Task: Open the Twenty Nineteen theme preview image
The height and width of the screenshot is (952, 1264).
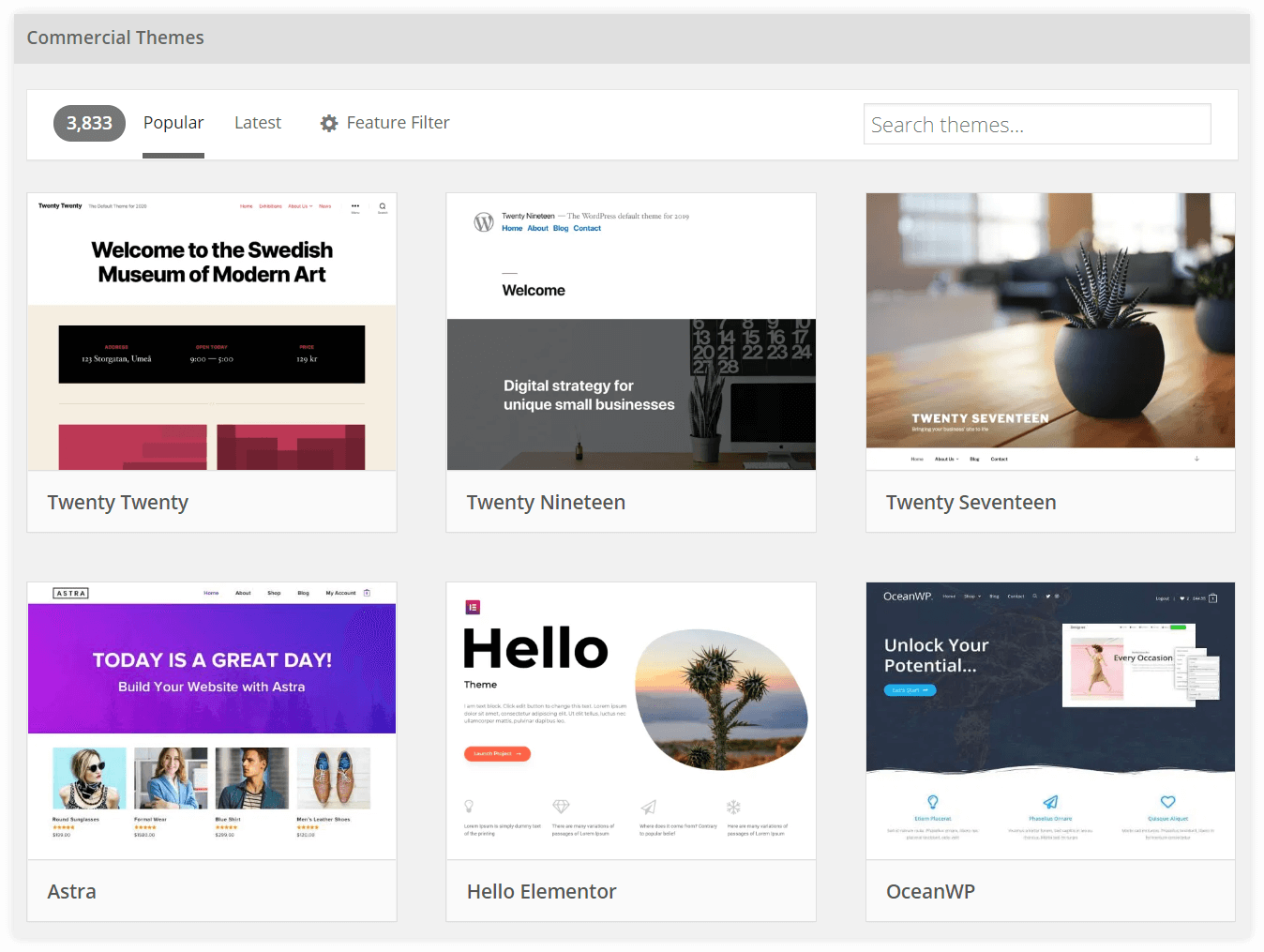Action: coord(631,332)
